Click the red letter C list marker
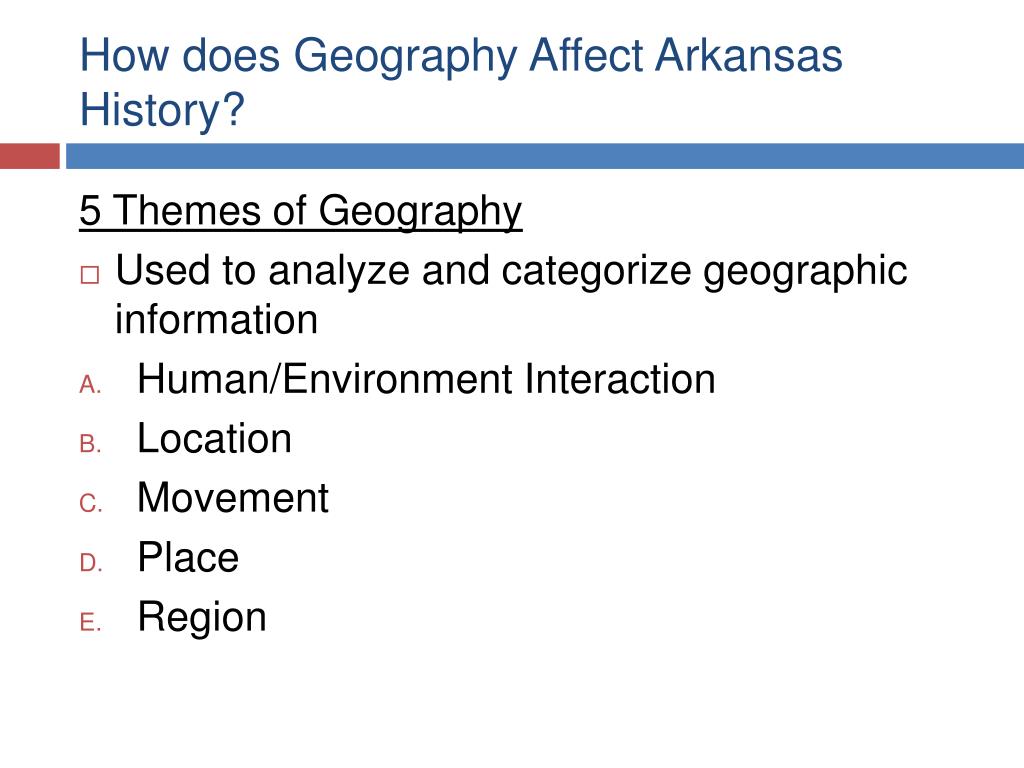Screen dimensions: 1024x768 [91, 504]
